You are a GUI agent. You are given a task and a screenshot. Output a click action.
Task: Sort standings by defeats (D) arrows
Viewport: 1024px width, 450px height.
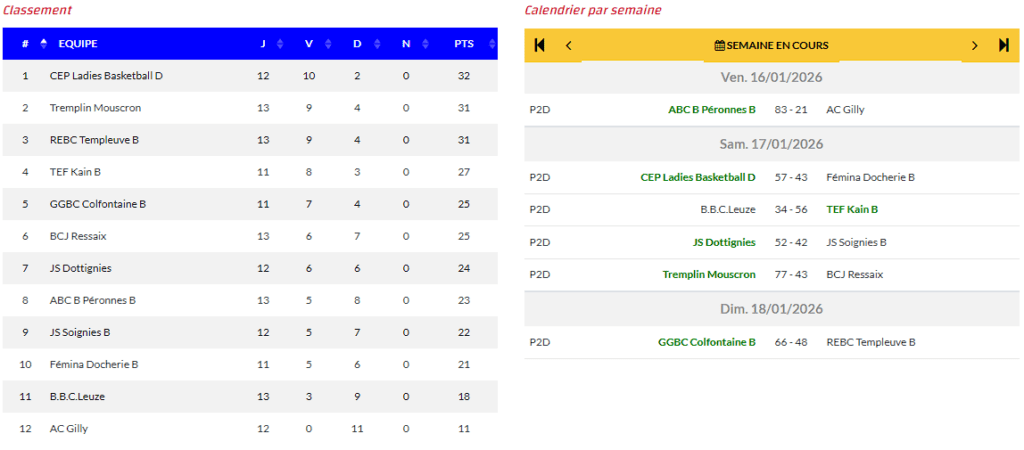coord(376,44)
